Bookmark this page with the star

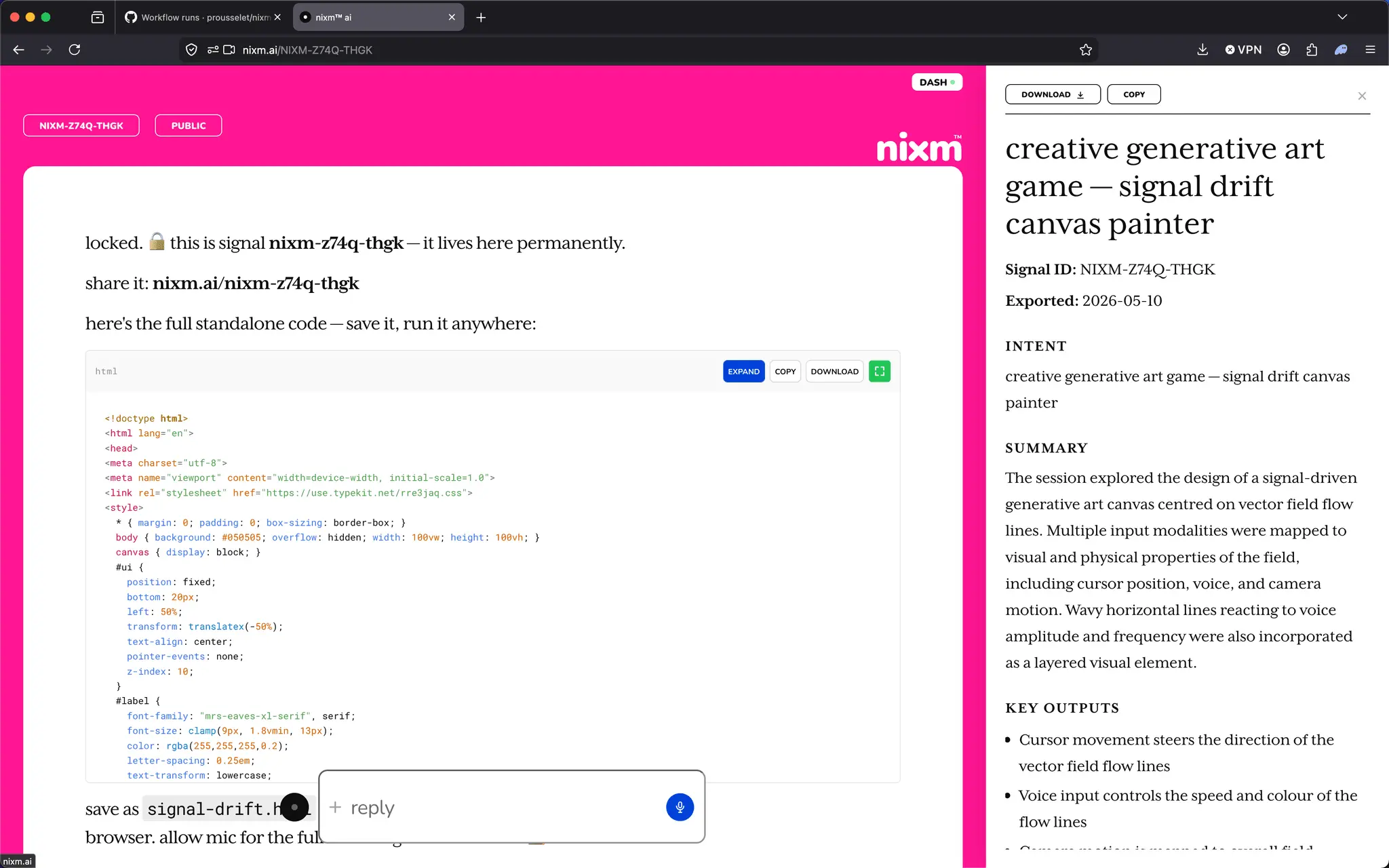pyautogui.click(x=1086, y=50)
